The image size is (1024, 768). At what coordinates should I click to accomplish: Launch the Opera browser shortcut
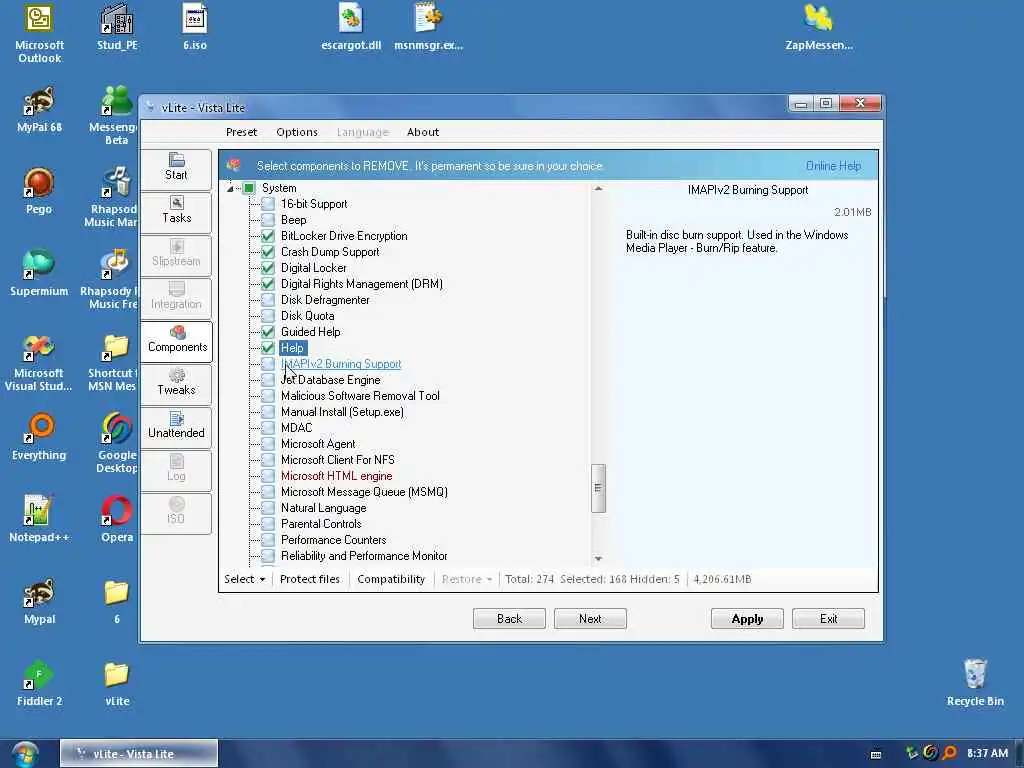[x=117, y=519]
